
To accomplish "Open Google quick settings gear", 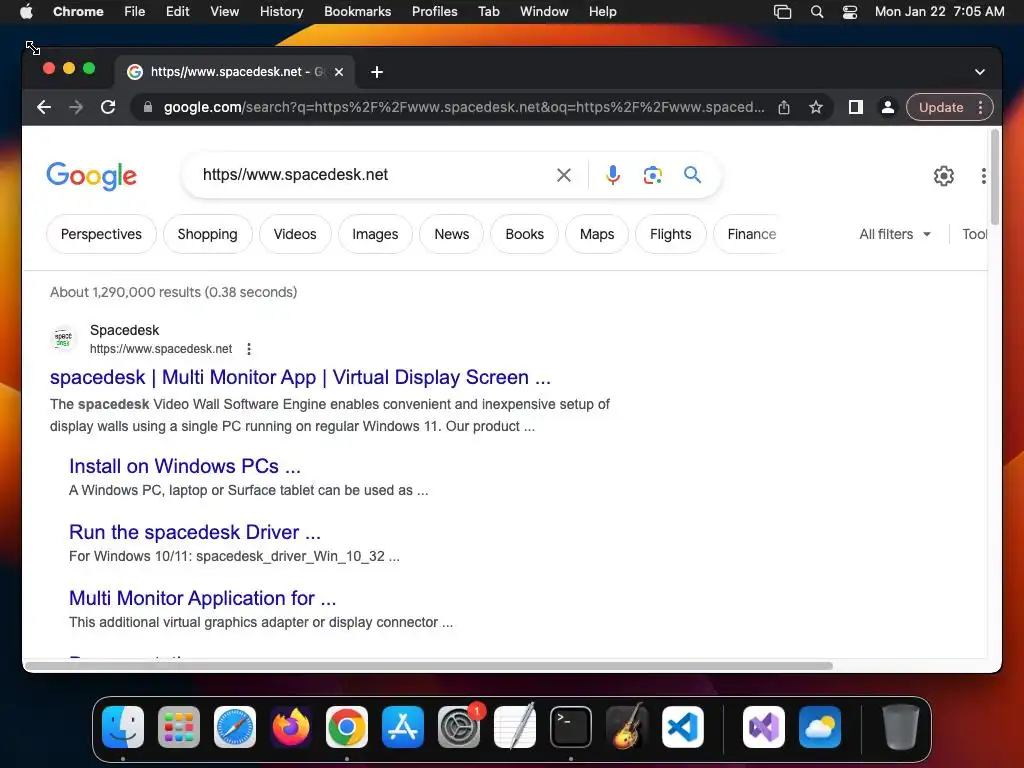I will [x=944, y=176].
